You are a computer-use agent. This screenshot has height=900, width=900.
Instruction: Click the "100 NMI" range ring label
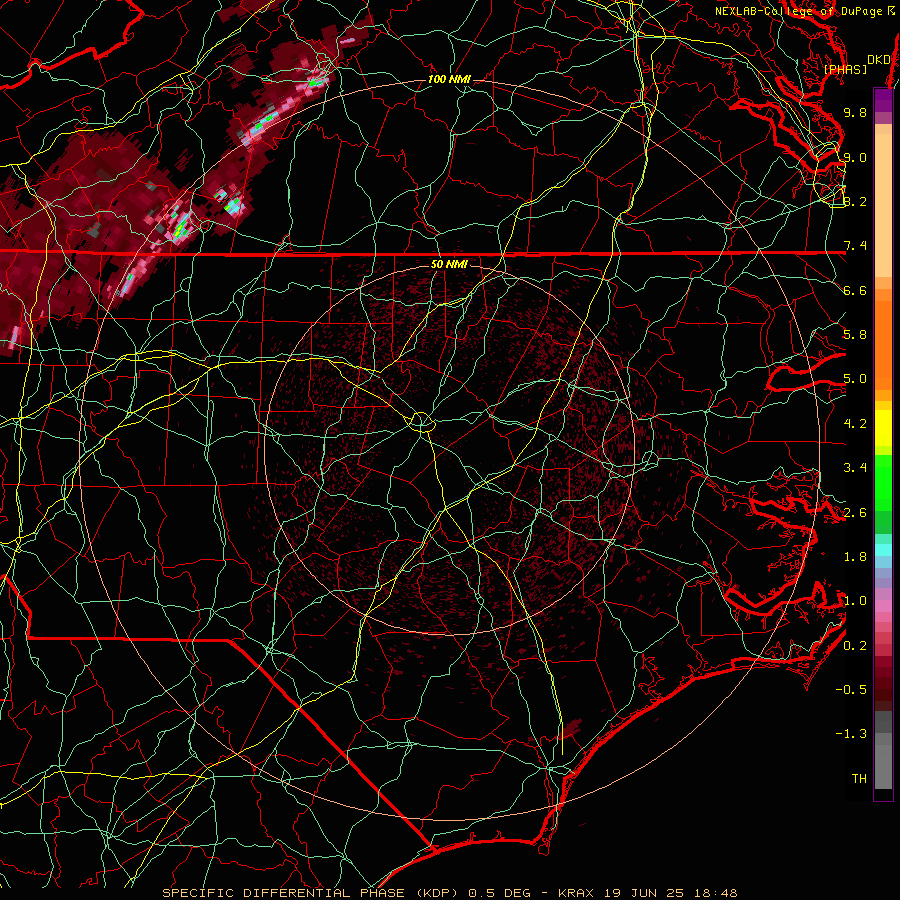449,79
